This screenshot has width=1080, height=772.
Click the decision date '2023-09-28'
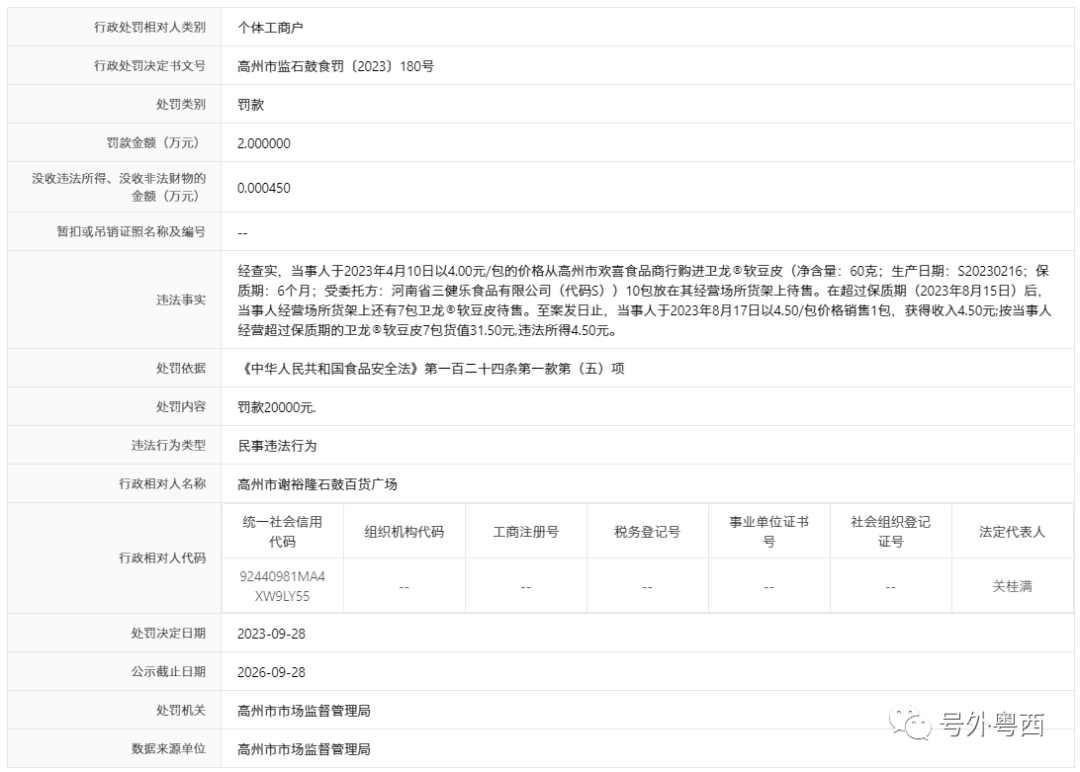coord(271,634)
